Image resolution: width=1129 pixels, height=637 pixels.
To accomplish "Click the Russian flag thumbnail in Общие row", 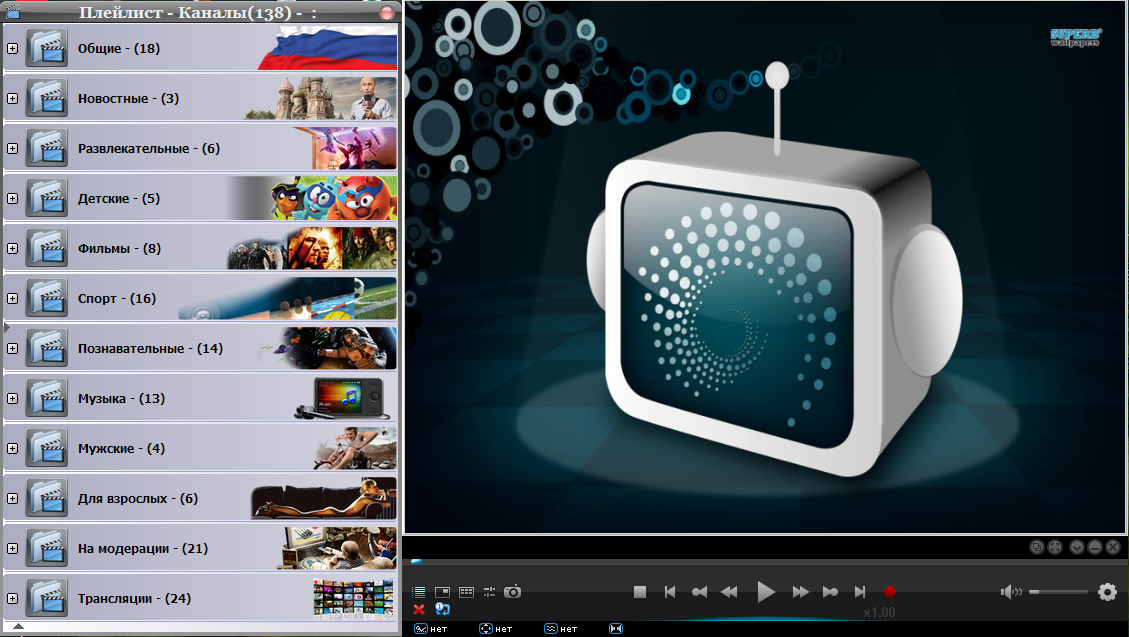I will click(x=328, y=48).
